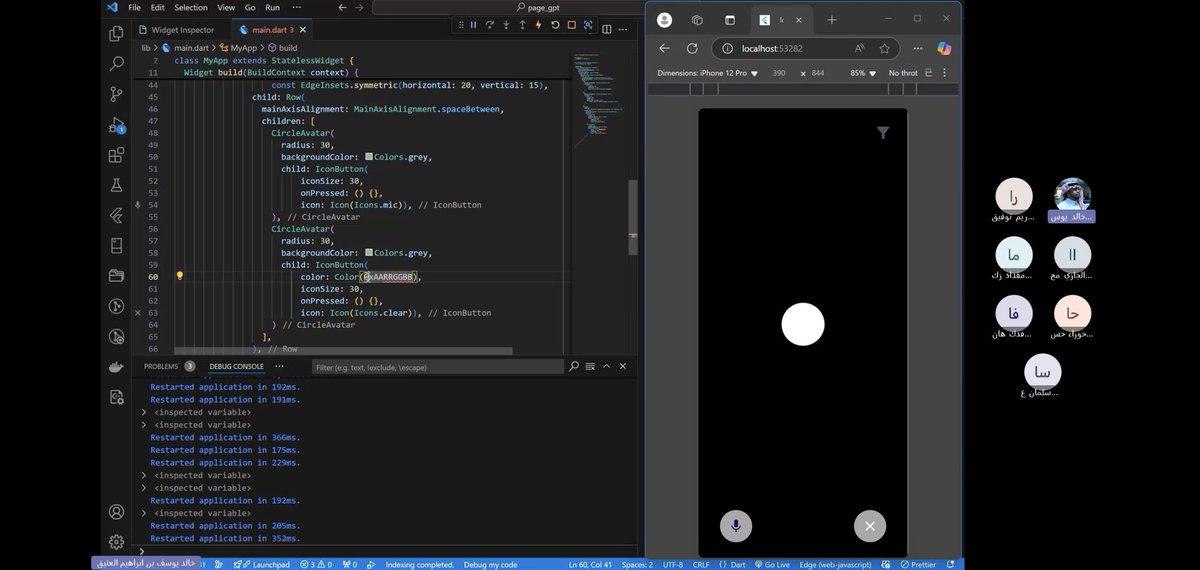Viewport: 1200px width, 570px height.
Task: Click the grey color swatch on line 50
Action: click(x=369, y=157)
